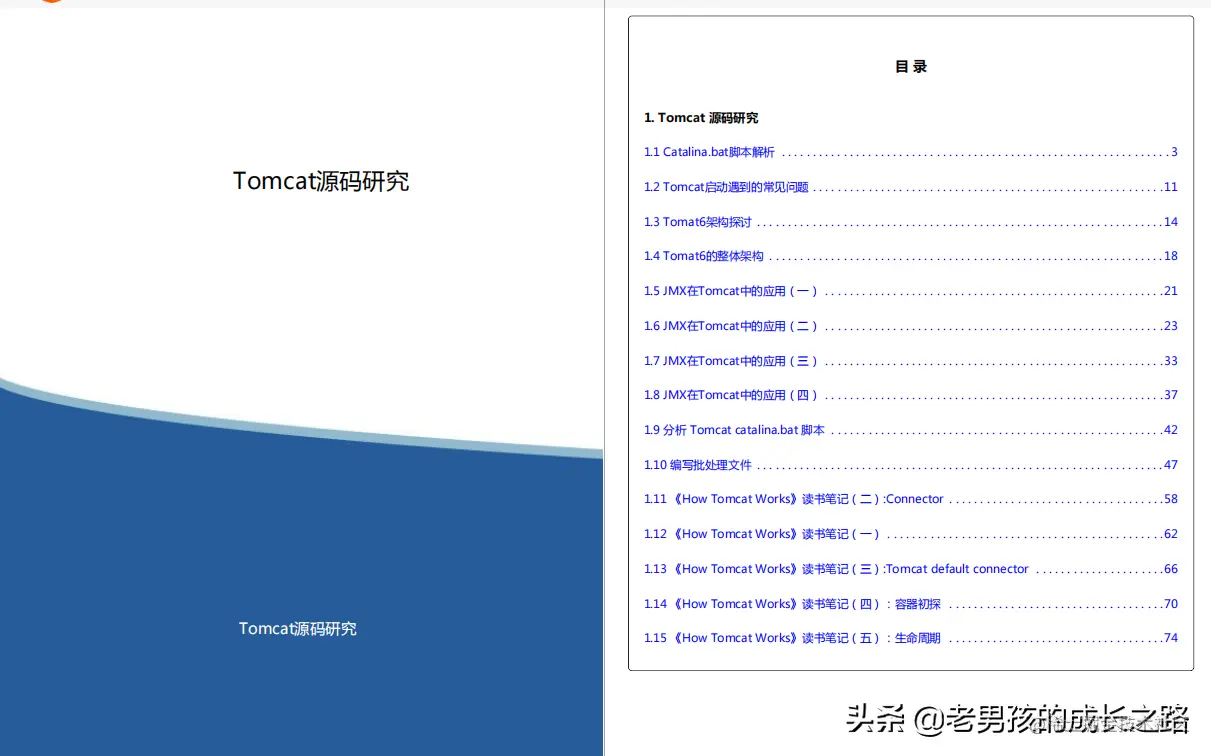Open TOC link 1.15 读书笔记（五）：生命周期
This screenshot has height=756, width=1211.
click(793, 638)
